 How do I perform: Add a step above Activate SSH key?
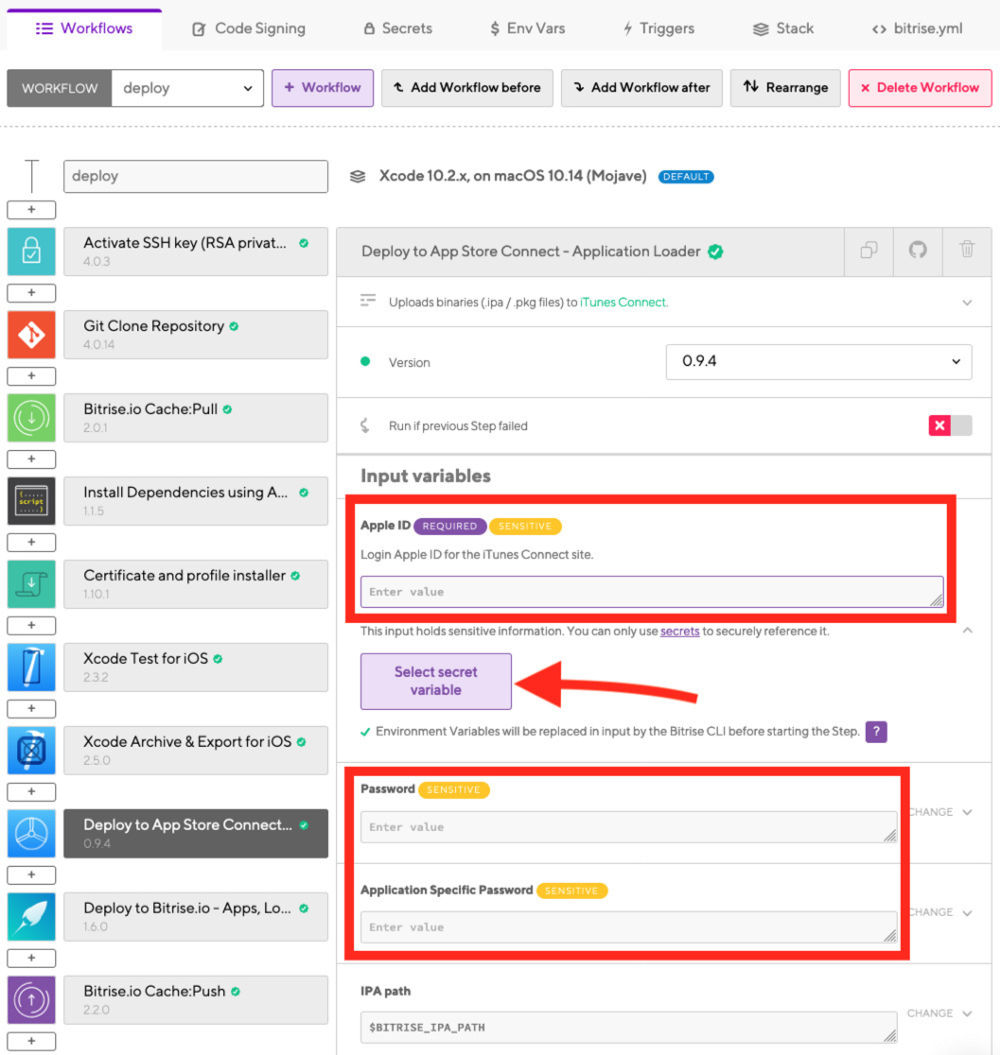coord(31,210)
